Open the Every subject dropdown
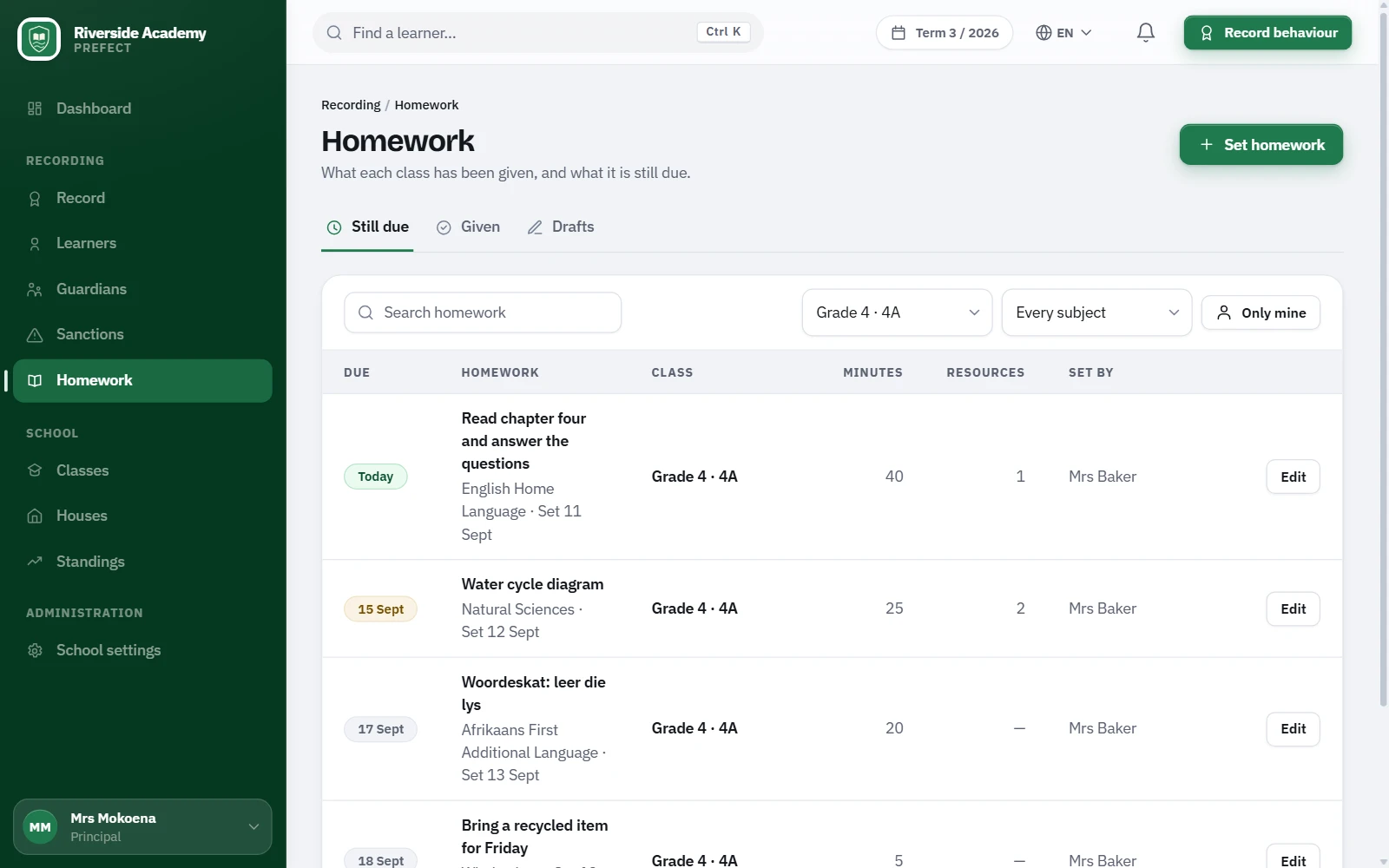The image size is (1389, 868). pyautogui.click(x=1096, y=312)
